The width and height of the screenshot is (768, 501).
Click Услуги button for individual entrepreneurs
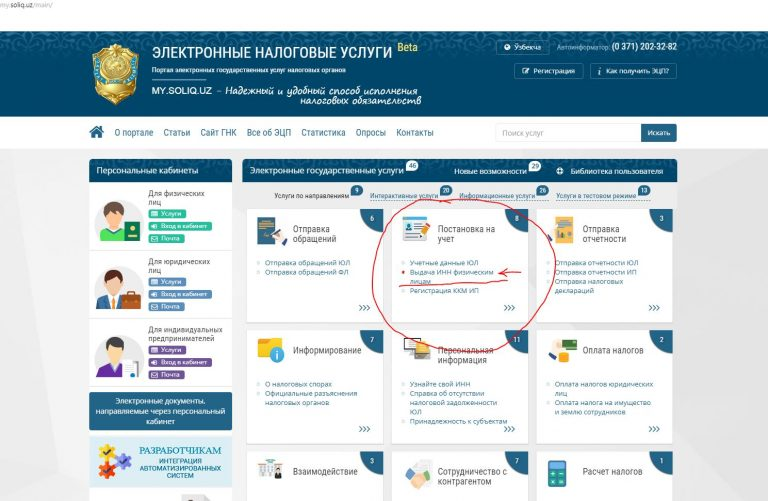click(x=167, y=350)
